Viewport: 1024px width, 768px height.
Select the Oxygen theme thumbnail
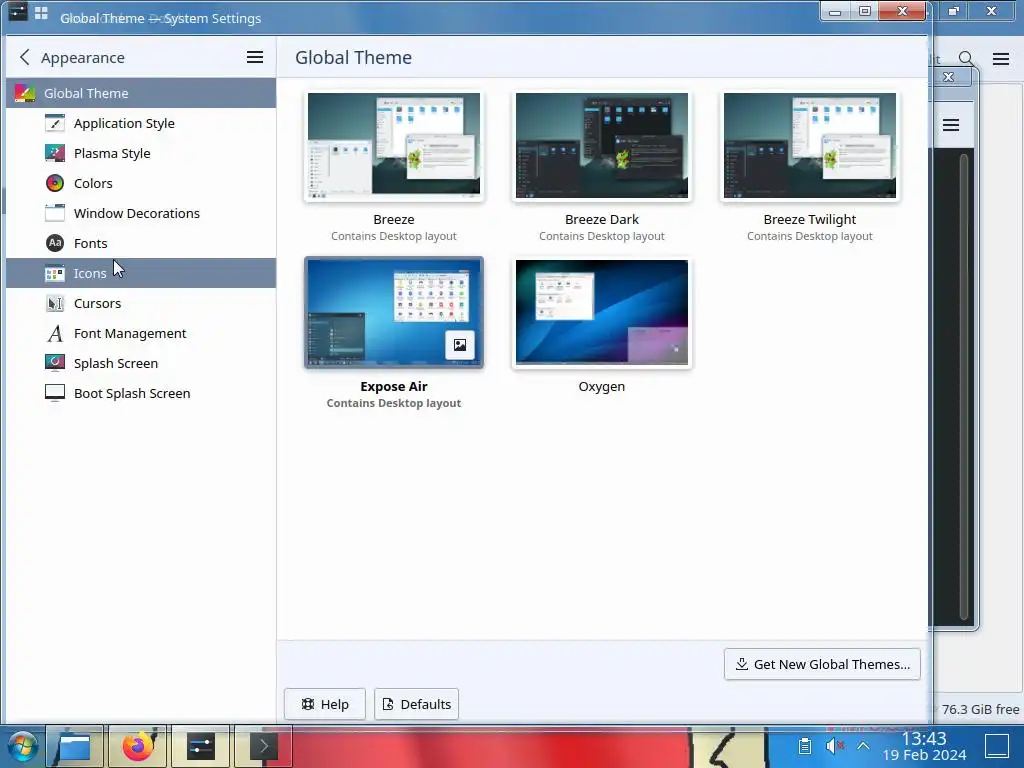[x=601, y=313]
